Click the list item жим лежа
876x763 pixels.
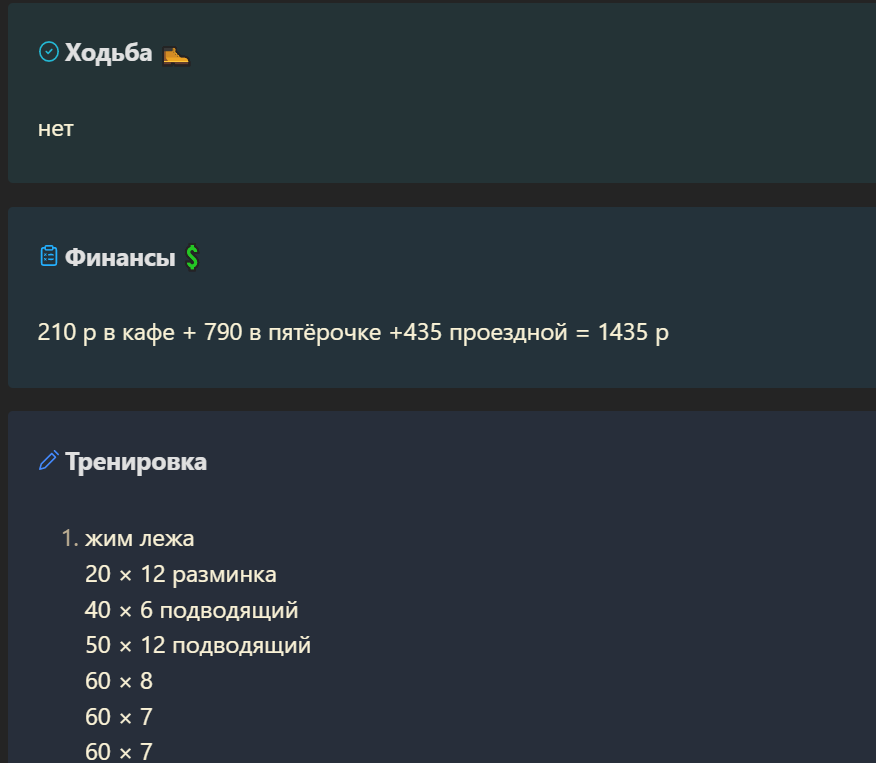click(x=140, y=539)
